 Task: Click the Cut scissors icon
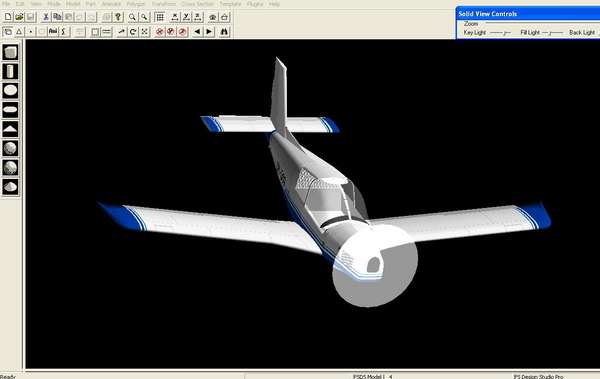point(46,17)
